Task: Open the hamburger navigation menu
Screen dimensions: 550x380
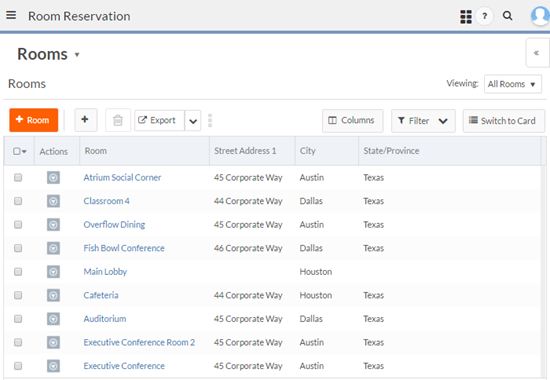Action: coord(11,15)
